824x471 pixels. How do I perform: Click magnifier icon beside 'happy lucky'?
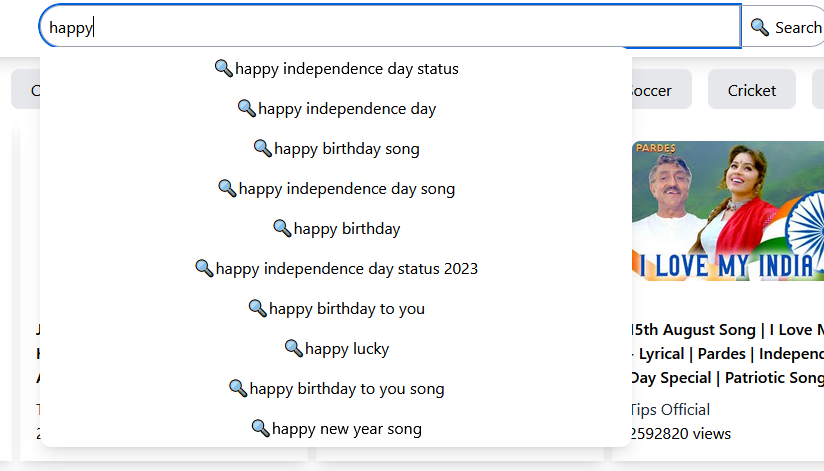[293, 347]
